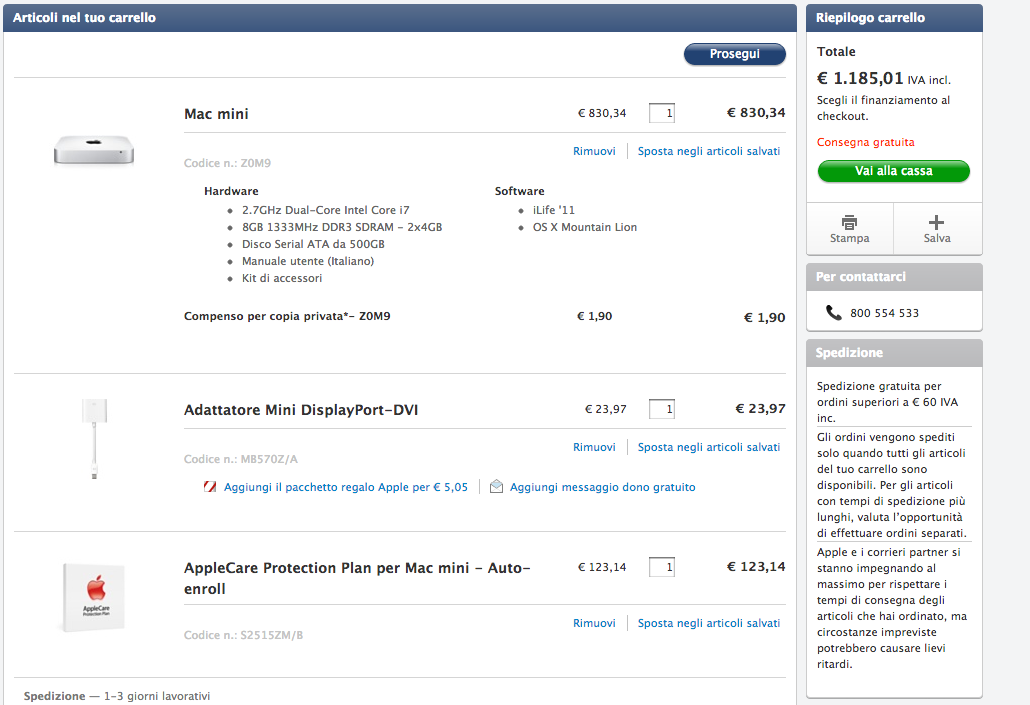1030x705 pixels.
Task: Click the phone number 800 554 533
Action: pyautogui.click(x=884, y=313)
